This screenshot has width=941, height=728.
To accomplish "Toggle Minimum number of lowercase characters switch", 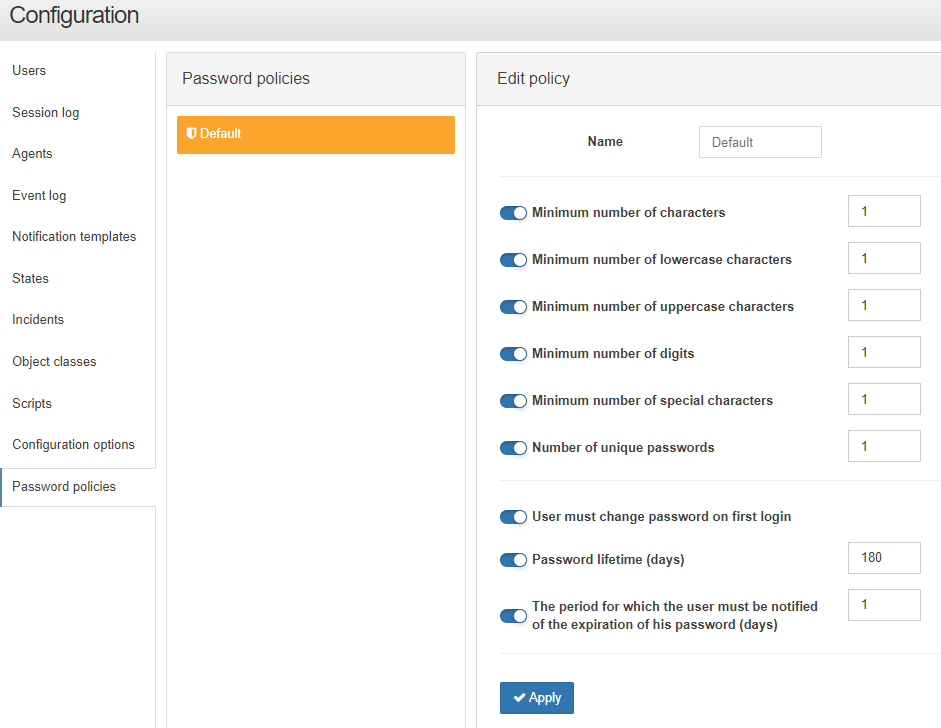I will point(513,260).
